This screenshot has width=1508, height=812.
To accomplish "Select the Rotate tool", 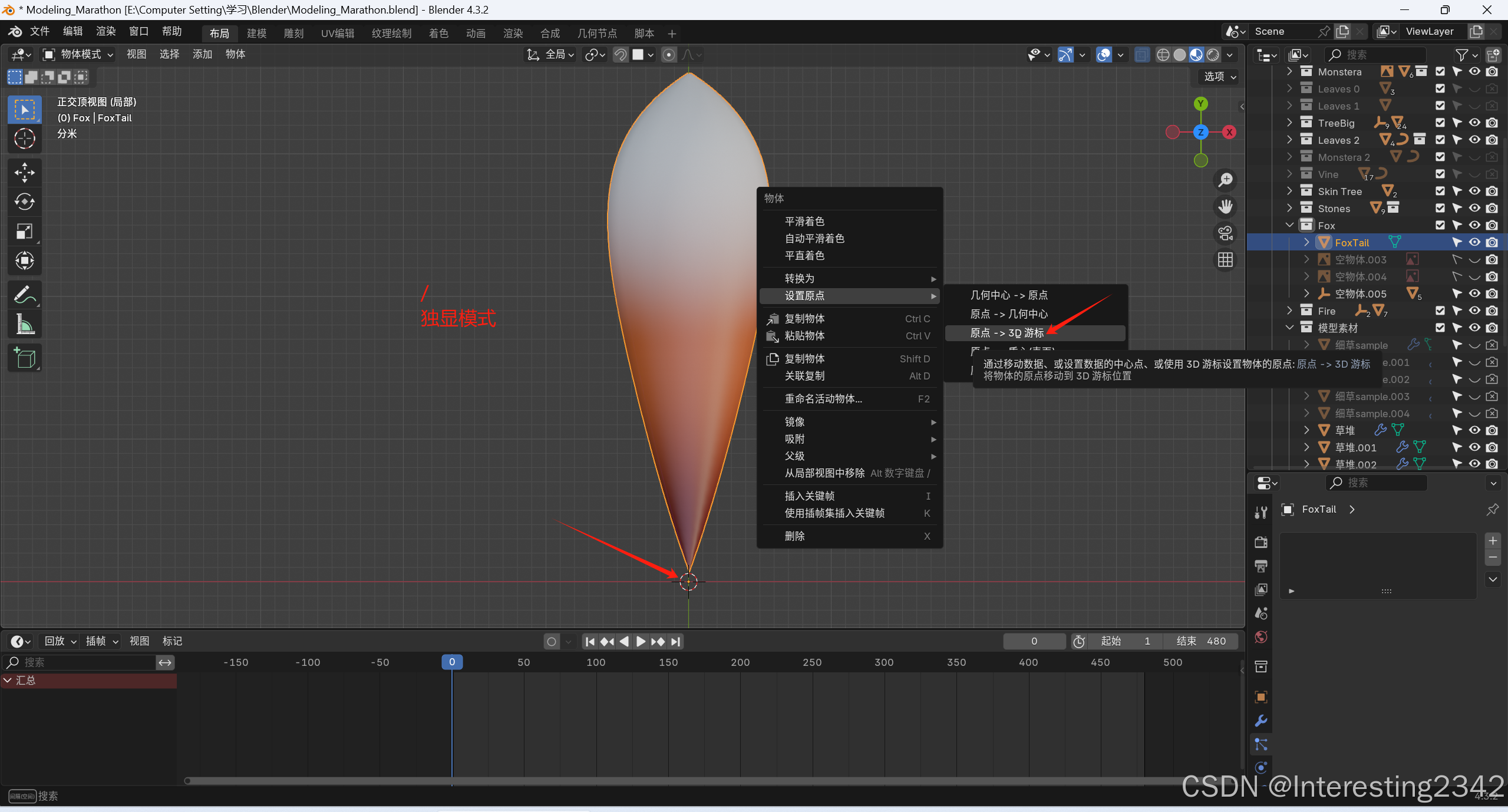I will click(x=24, y=202).
